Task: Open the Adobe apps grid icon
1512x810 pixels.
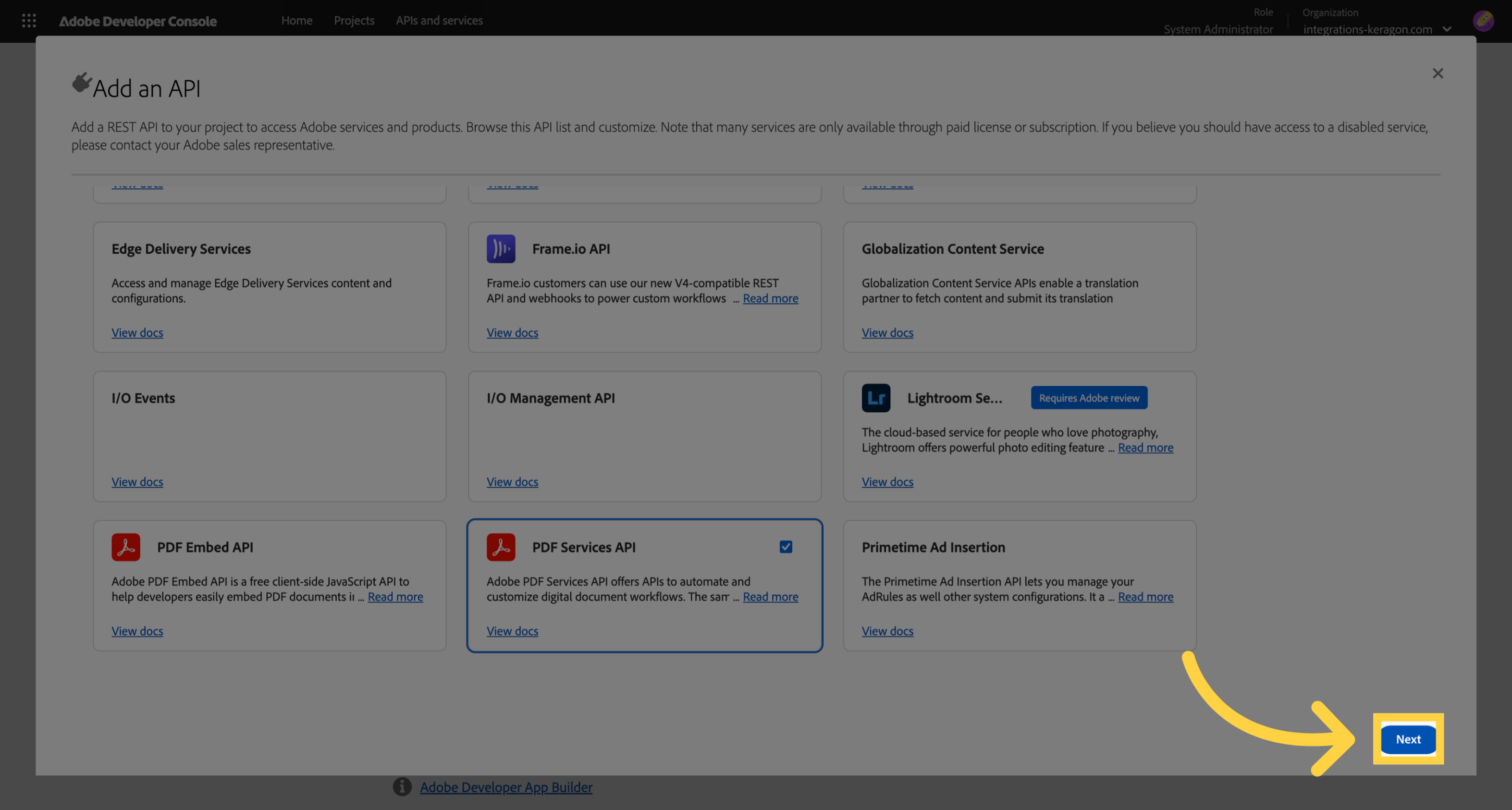Action: pos(29,21)
